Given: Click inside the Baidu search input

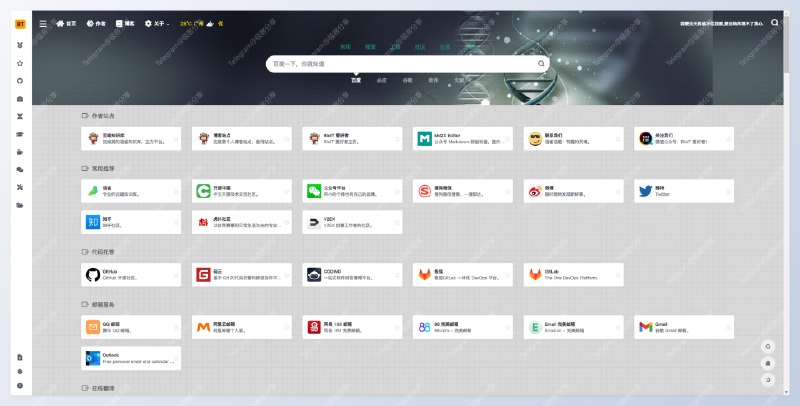Looking at the screenshot, I should 400,63.
